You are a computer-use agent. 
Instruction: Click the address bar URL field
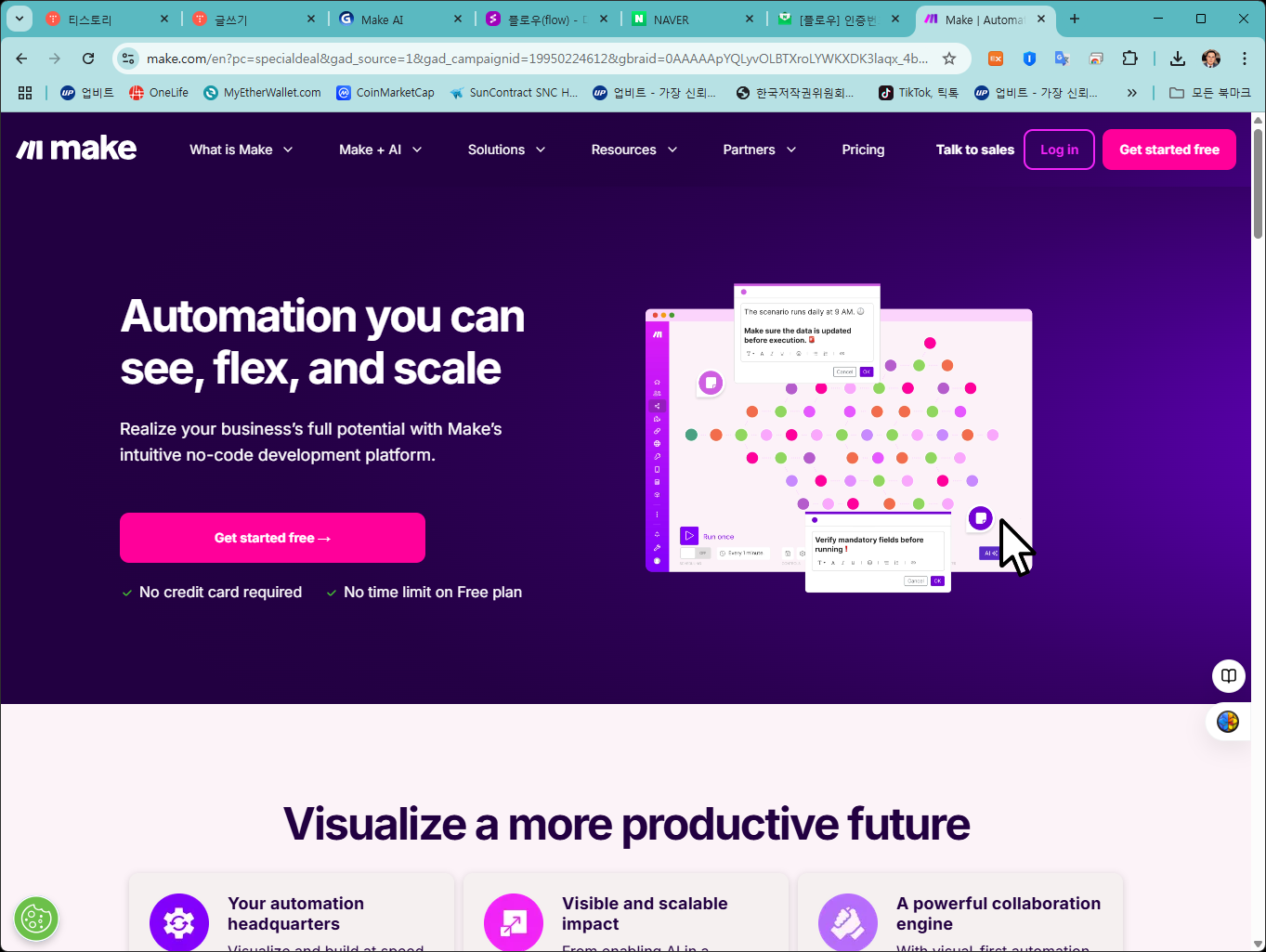(537, 59)
